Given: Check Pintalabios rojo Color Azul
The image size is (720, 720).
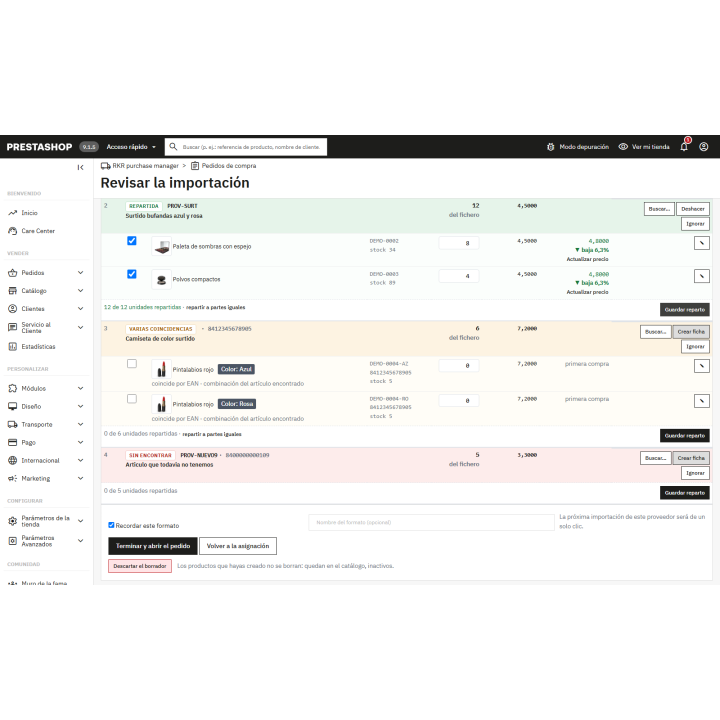Looking at the screenshot, I should [x=132, y=364].
